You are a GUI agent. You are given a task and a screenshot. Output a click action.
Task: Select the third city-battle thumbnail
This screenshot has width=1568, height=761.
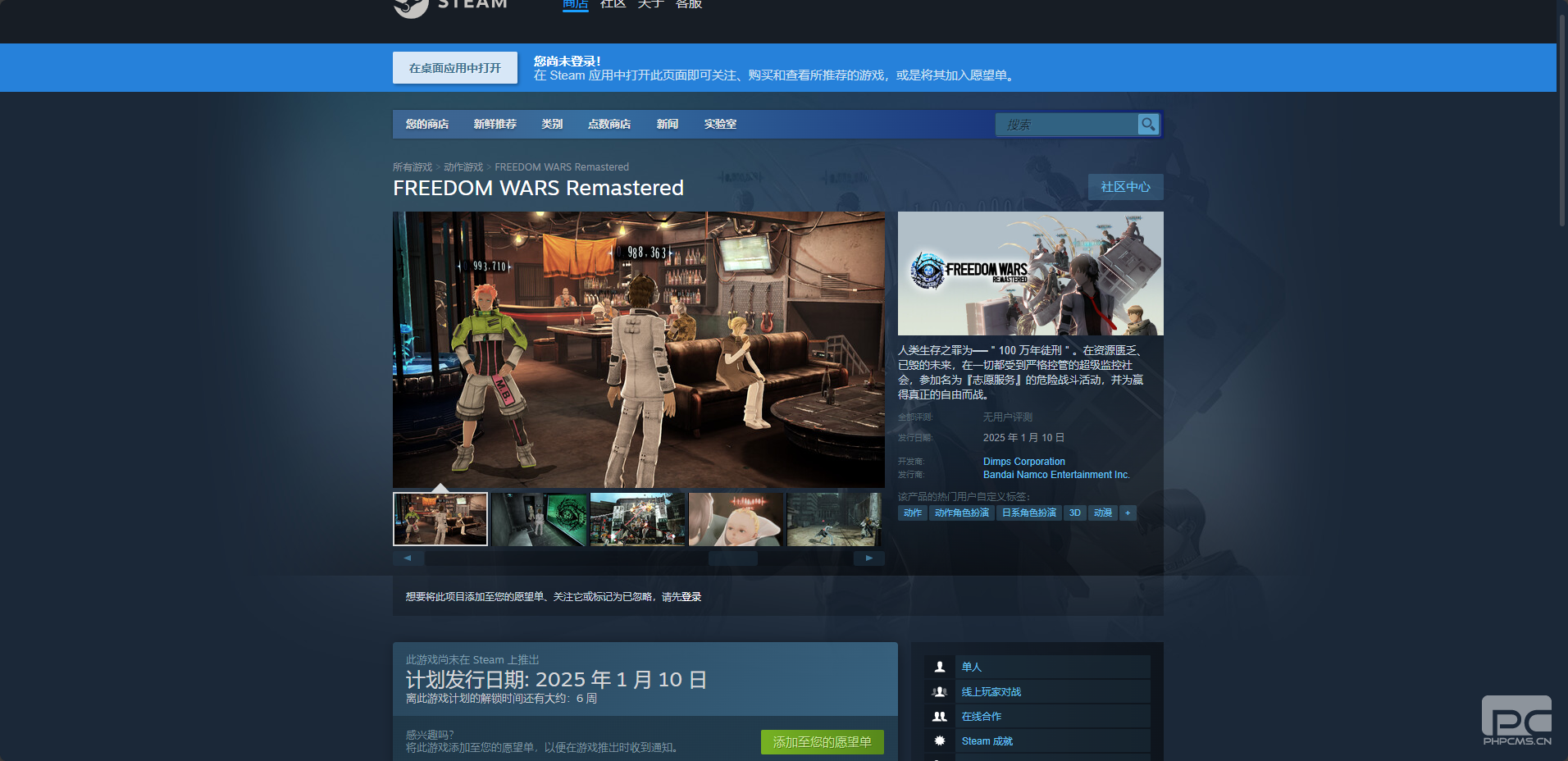(x=638, y=519)
